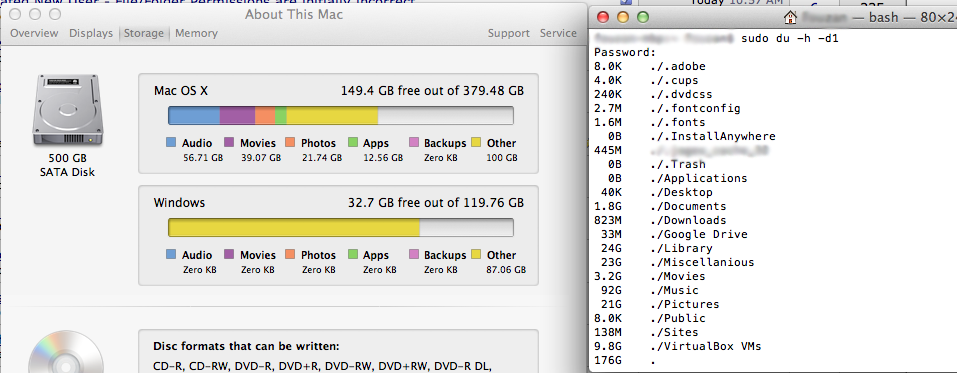Viewport: 957px width, 373px height.
Task: Click the blue Audio swatch under Mac OS X
Action: pyautogui.click(x=172, y=143)
